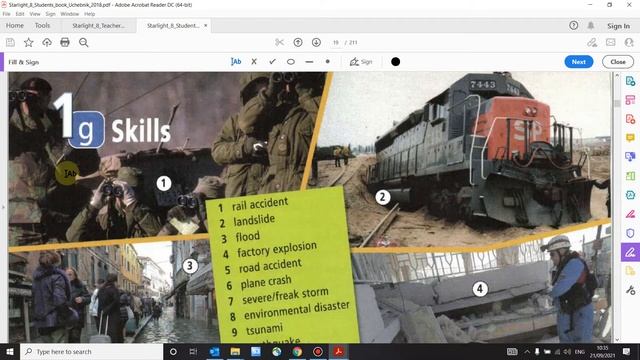Open the Export PDF tool in sidebar
The image size is (640, 360).
pyautogui.click(x=630, y=81)
